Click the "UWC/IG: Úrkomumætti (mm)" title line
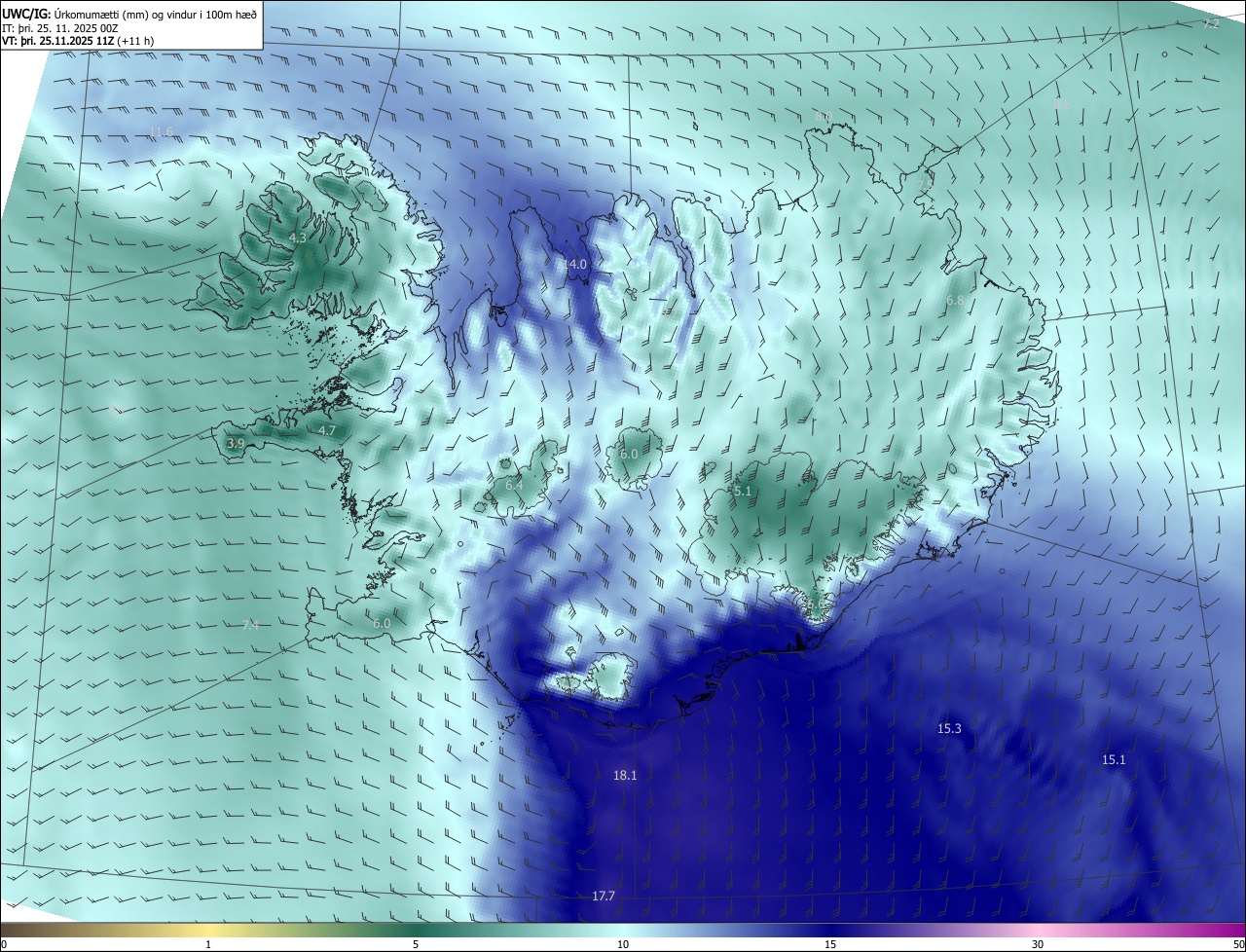 [x=129, y=14]
